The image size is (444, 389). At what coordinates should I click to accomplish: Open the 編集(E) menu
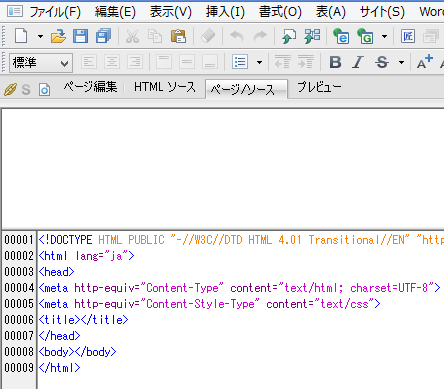(x=115, y=12)
